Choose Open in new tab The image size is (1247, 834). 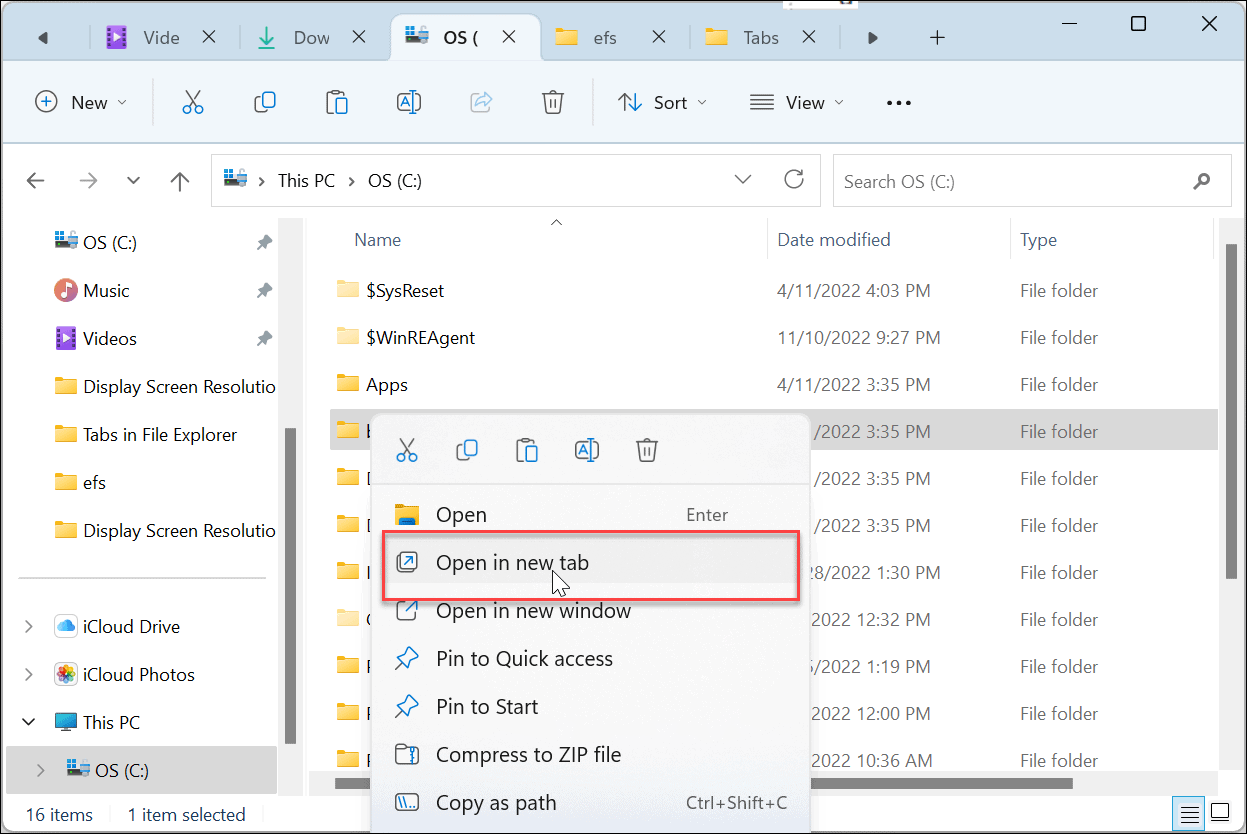(x=590, y=563)
